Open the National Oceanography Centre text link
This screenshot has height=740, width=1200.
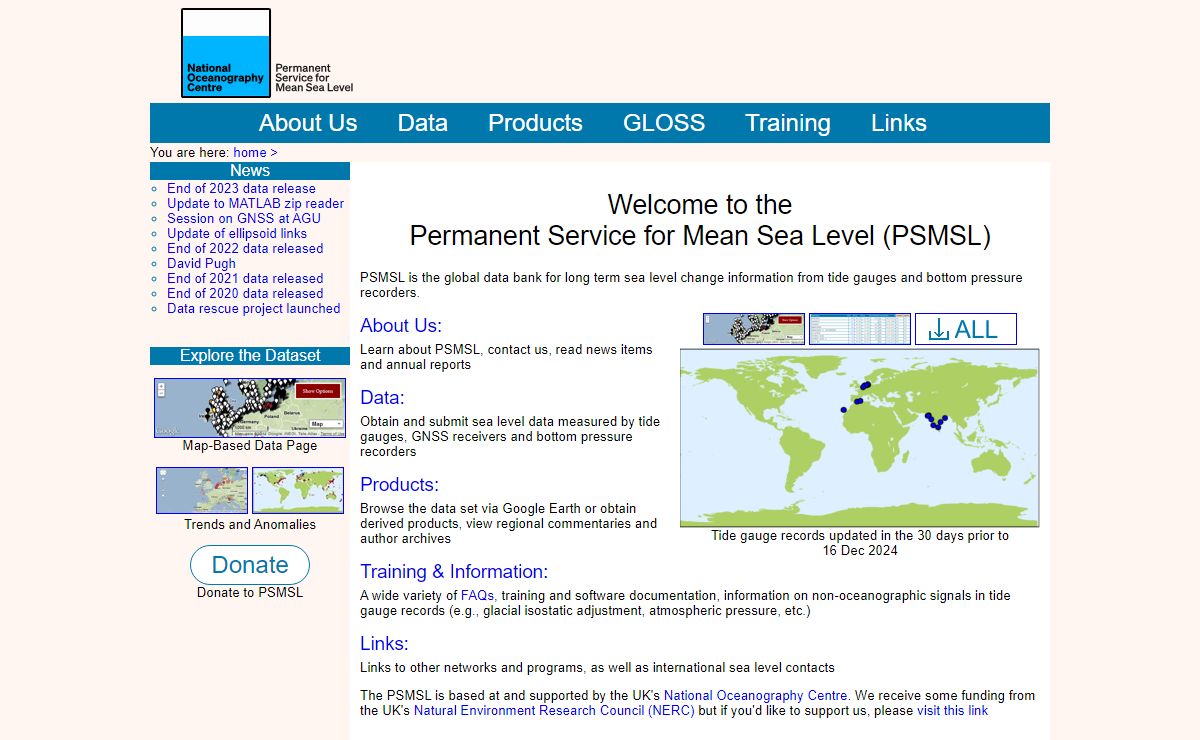(756, 695)
